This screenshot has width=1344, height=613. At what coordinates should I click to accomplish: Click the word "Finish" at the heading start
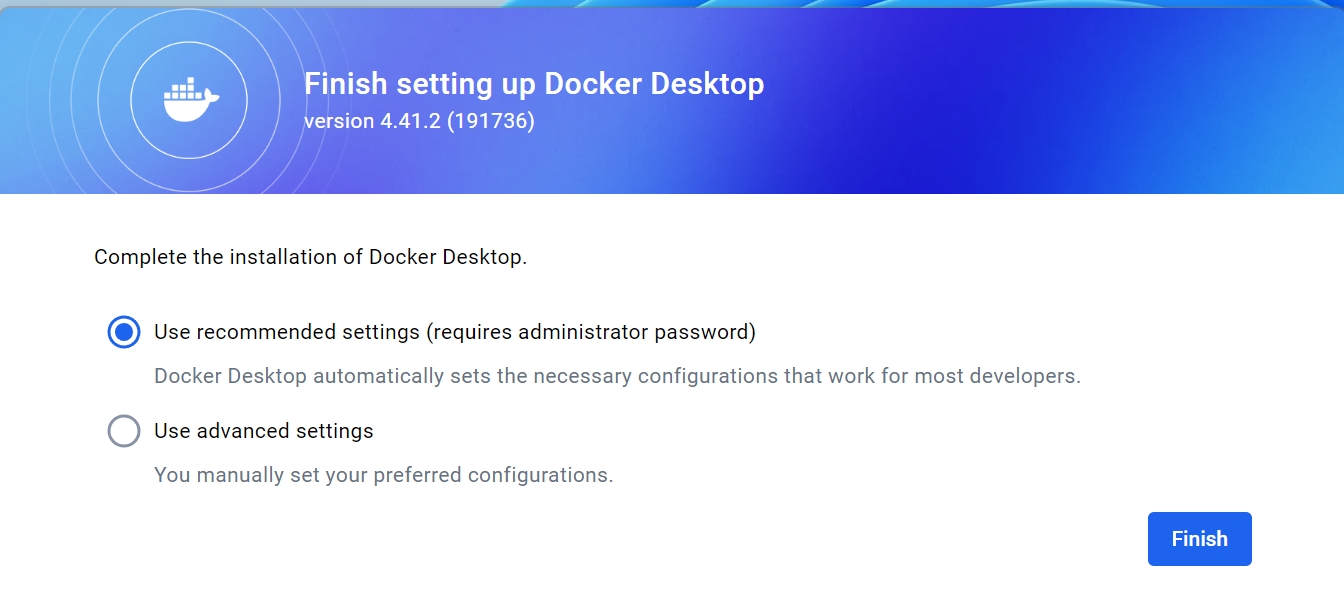(x=346, y=84)
